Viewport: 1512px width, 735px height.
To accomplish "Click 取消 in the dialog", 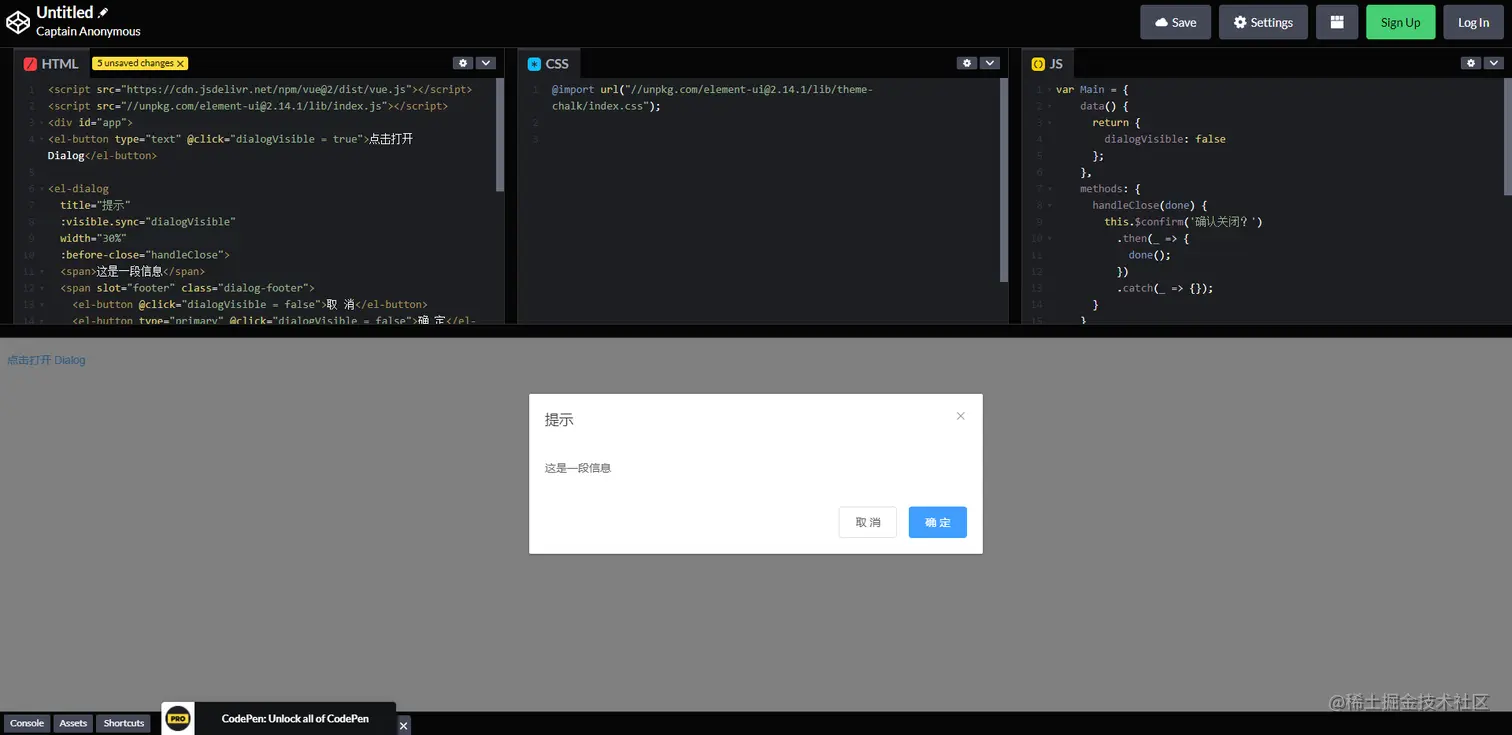I will click(868, 522).
